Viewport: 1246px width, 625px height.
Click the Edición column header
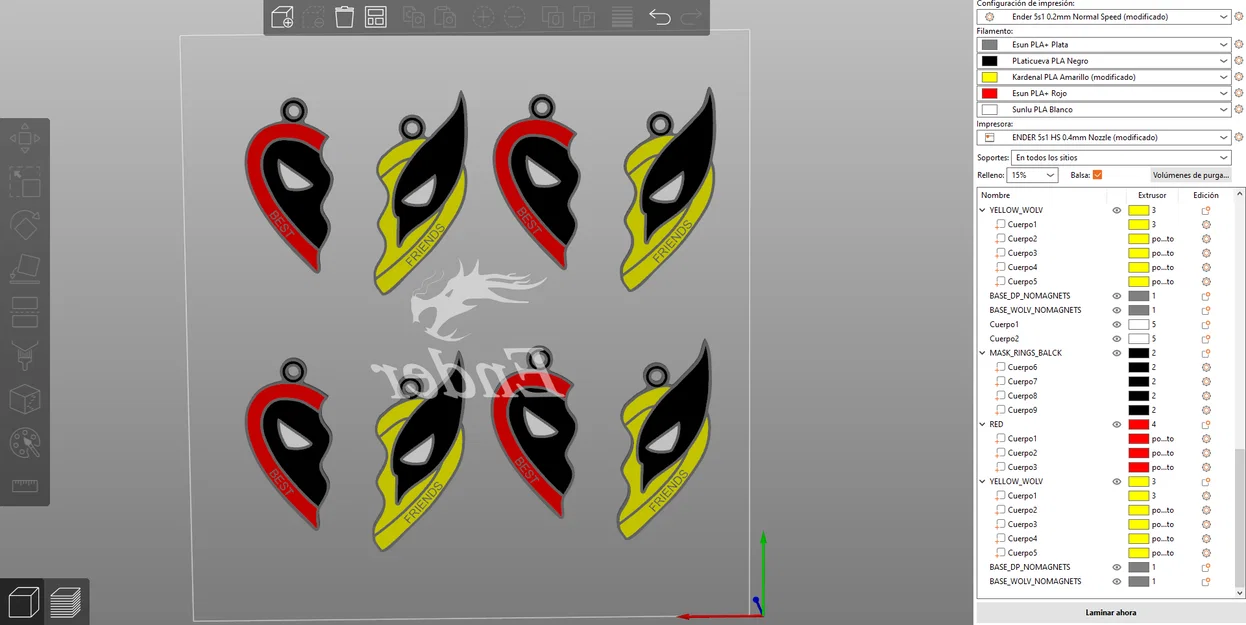tap(1206, 196)
